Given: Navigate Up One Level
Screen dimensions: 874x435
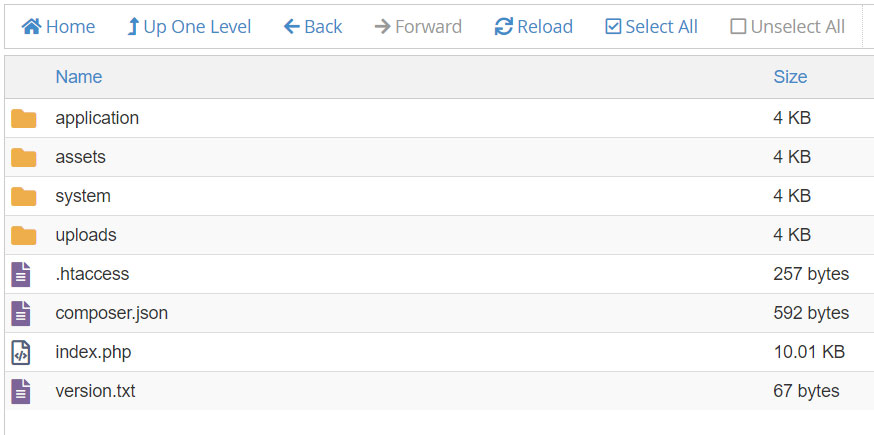Looking at the screenshot, I should 189,27.
